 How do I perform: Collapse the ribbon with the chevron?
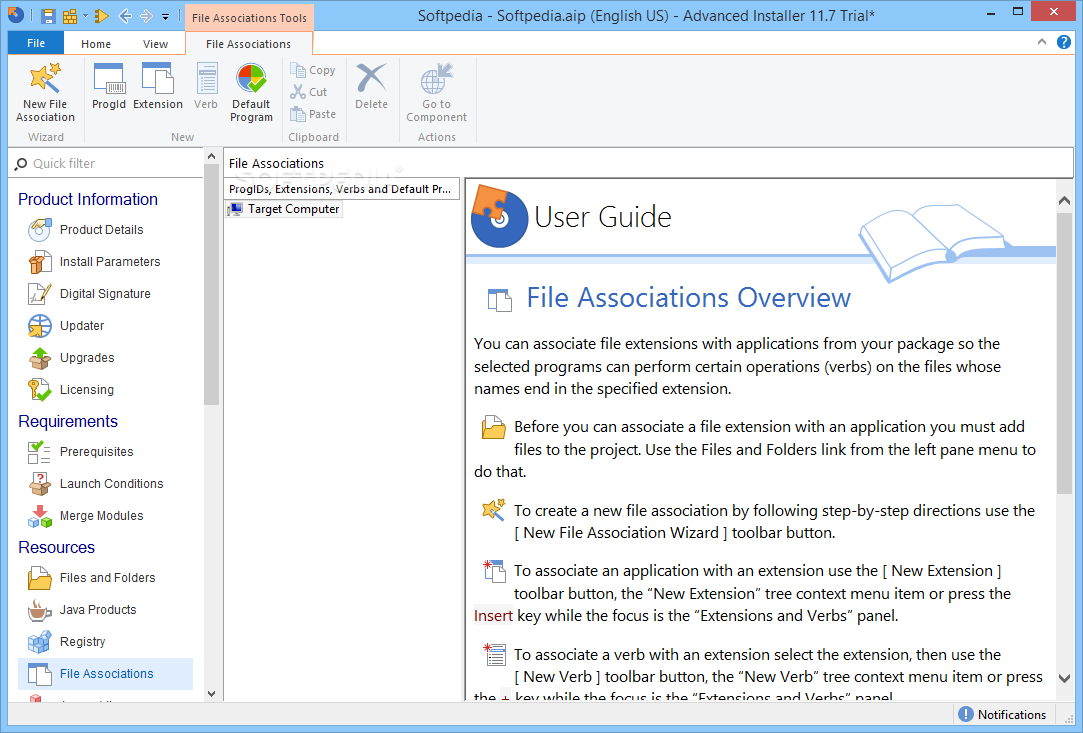1042,42
